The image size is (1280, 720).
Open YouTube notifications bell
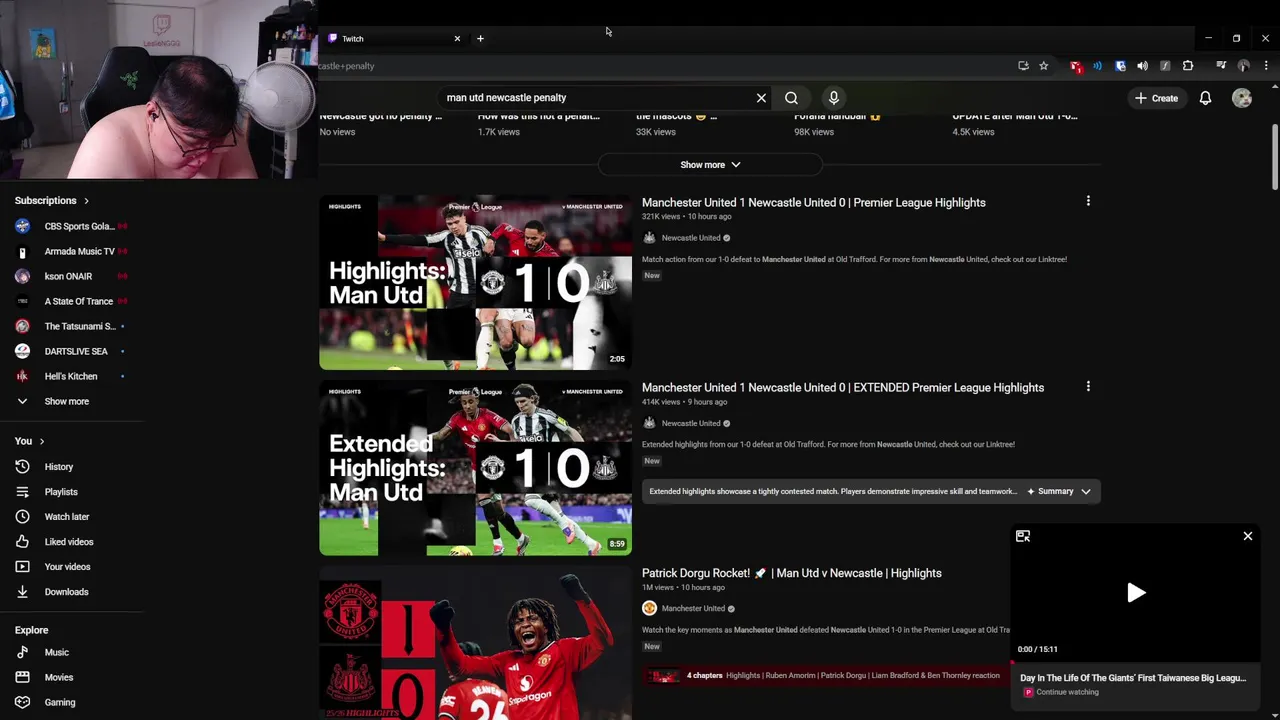1205,98
